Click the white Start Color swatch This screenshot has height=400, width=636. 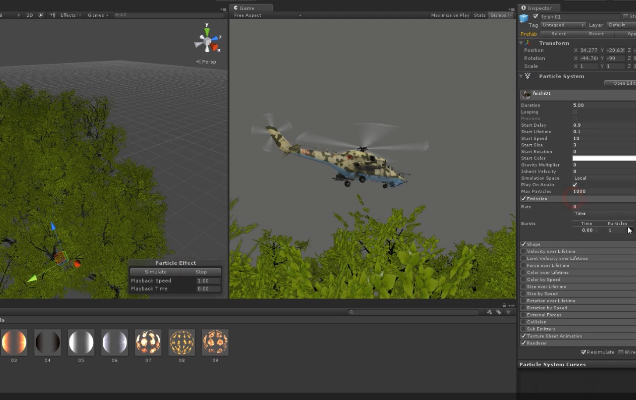603,158
